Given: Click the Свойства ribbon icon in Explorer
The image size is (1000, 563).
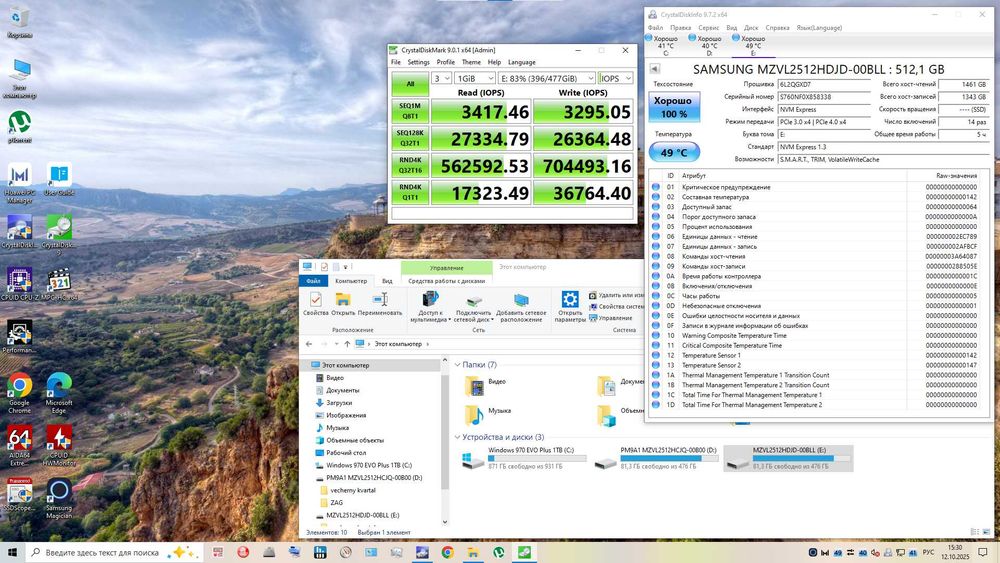Looking at the screenshot, I should click(x=316, y=303).
